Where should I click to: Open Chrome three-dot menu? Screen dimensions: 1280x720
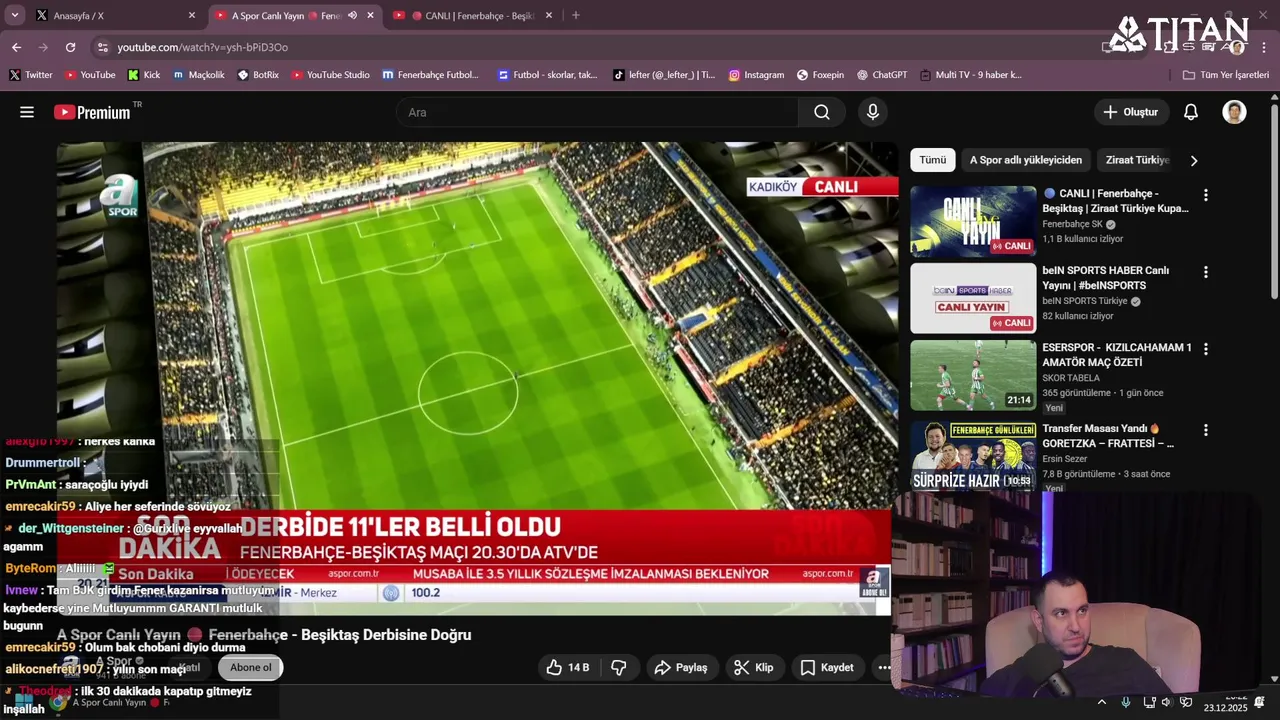tap(1264, 47)
